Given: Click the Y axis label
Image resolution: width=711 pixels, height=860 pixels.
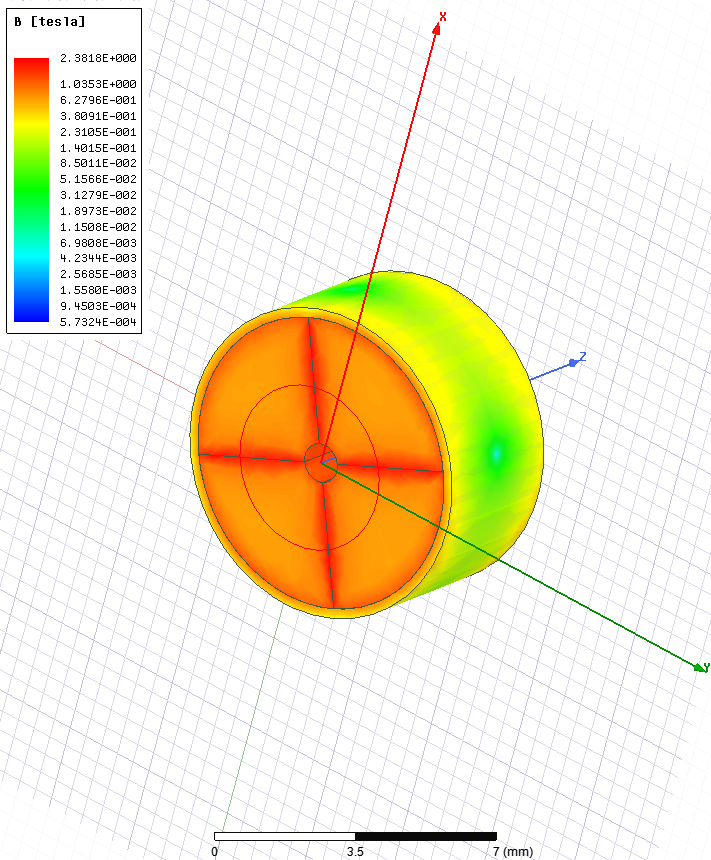Looking at the screenshot, I should click(706, 667).
